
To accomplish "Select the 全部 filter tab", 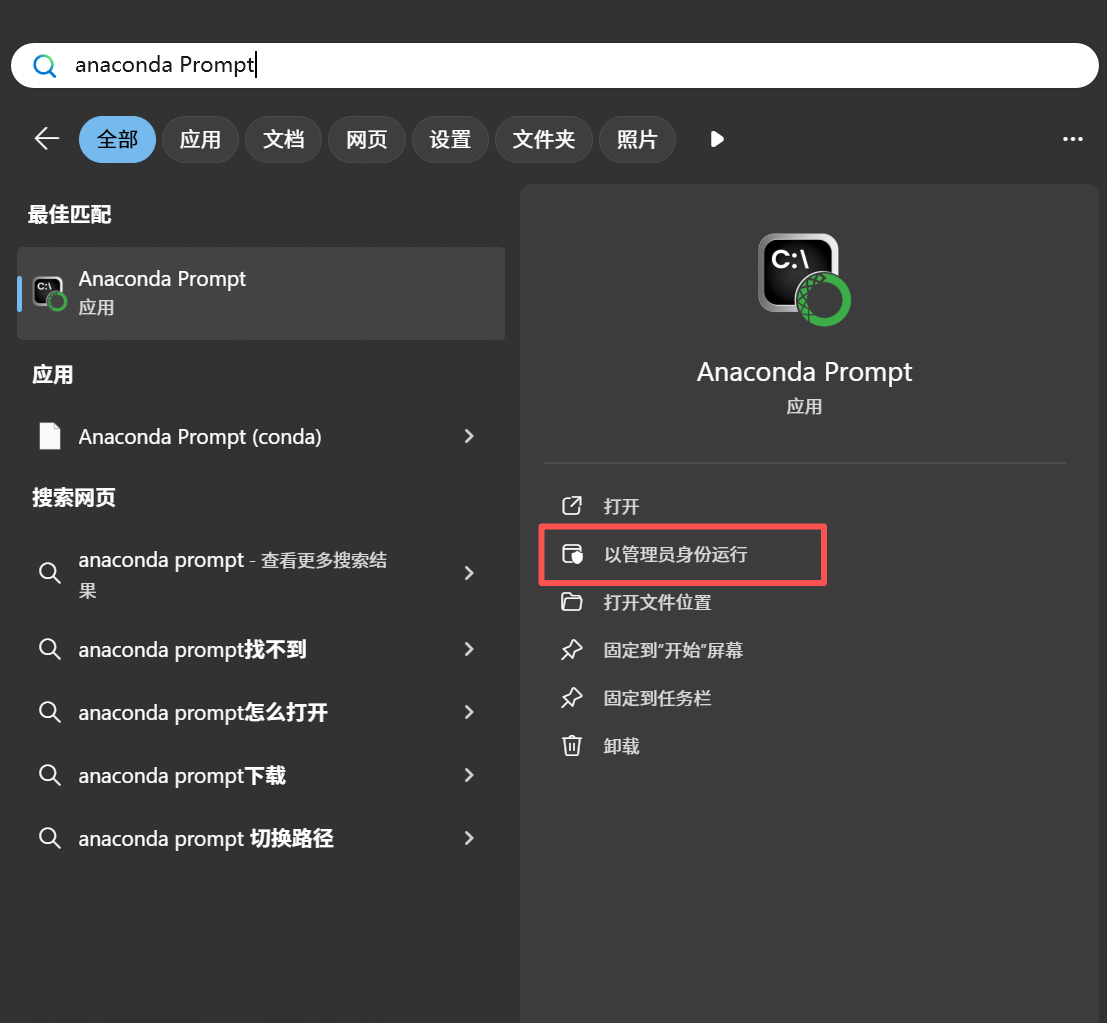I will point(117,139).
